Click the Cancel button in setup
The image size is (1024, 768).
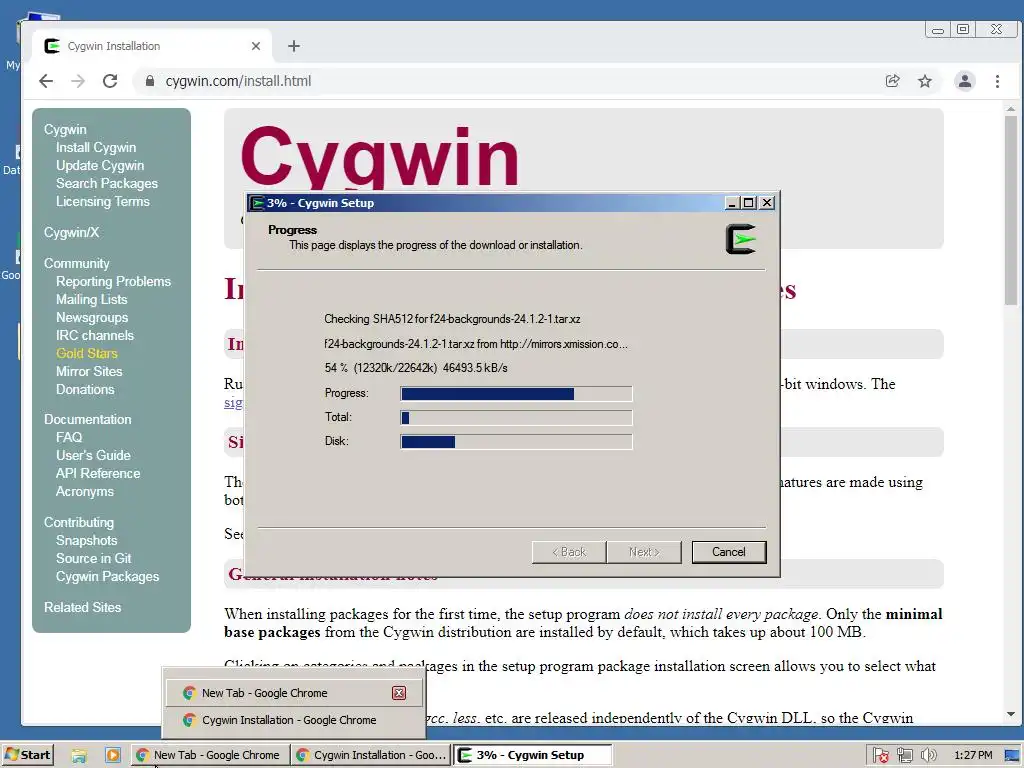[729, 552]
